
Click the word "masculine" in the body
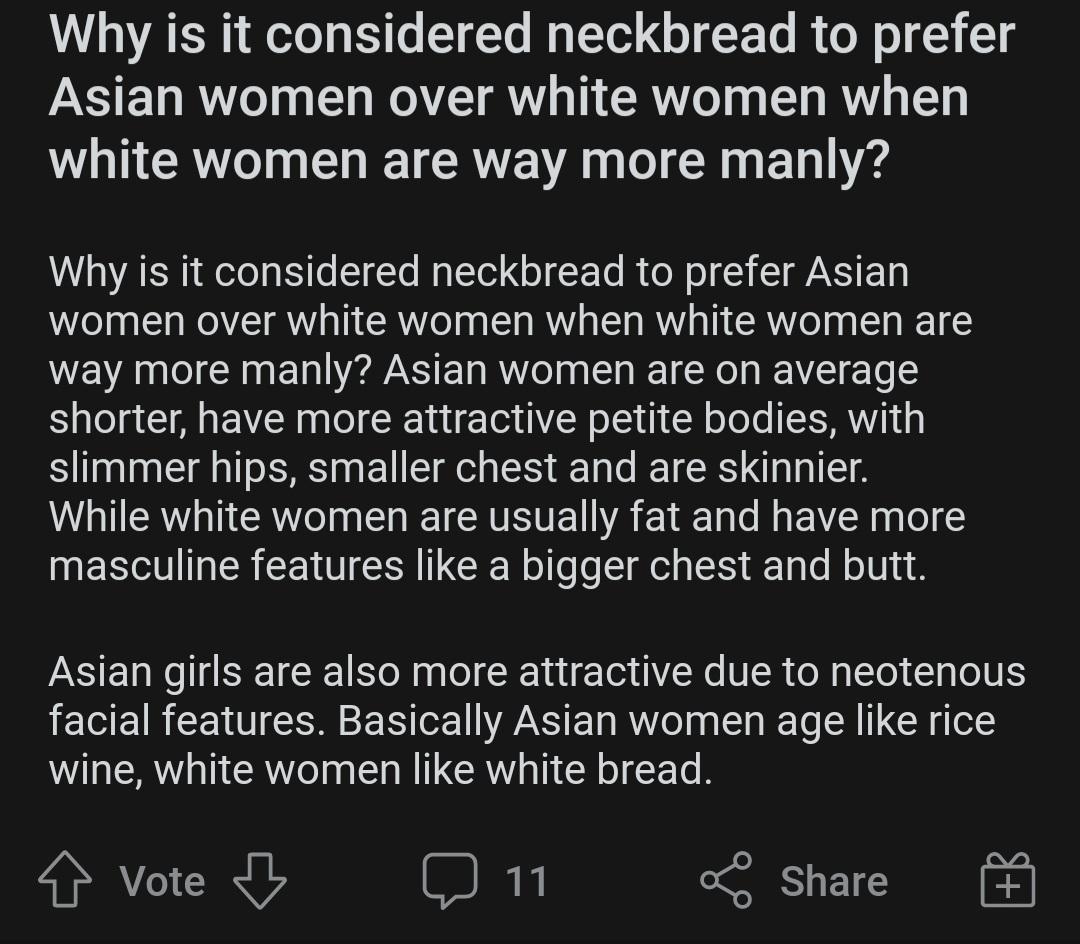coord(143,566)
